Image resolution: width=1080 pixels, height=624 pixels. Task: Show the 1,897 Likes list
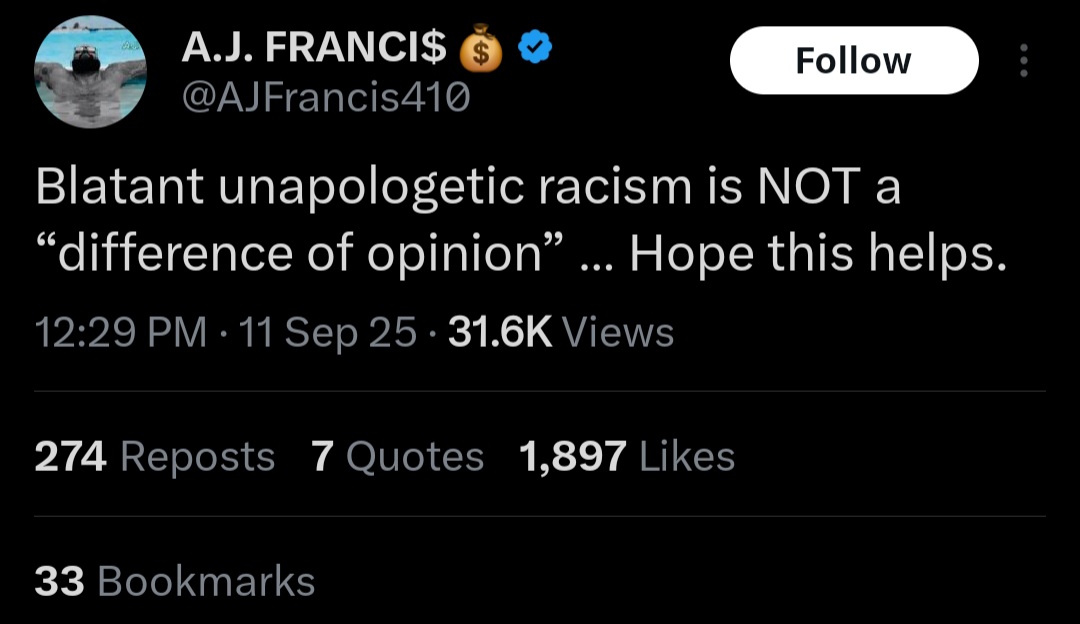pyautogui.click(x=627, y=457)
